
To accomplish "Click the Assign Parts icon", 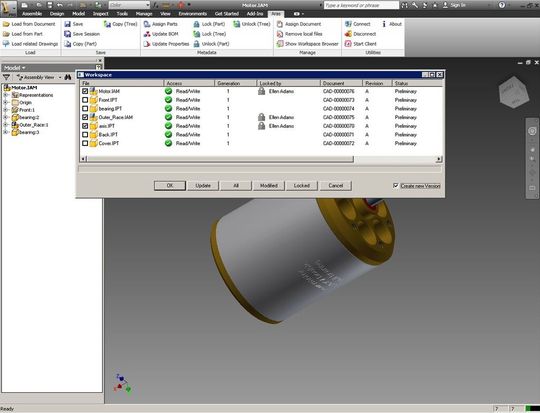I will pyautogui.click(x=147, y=24).
